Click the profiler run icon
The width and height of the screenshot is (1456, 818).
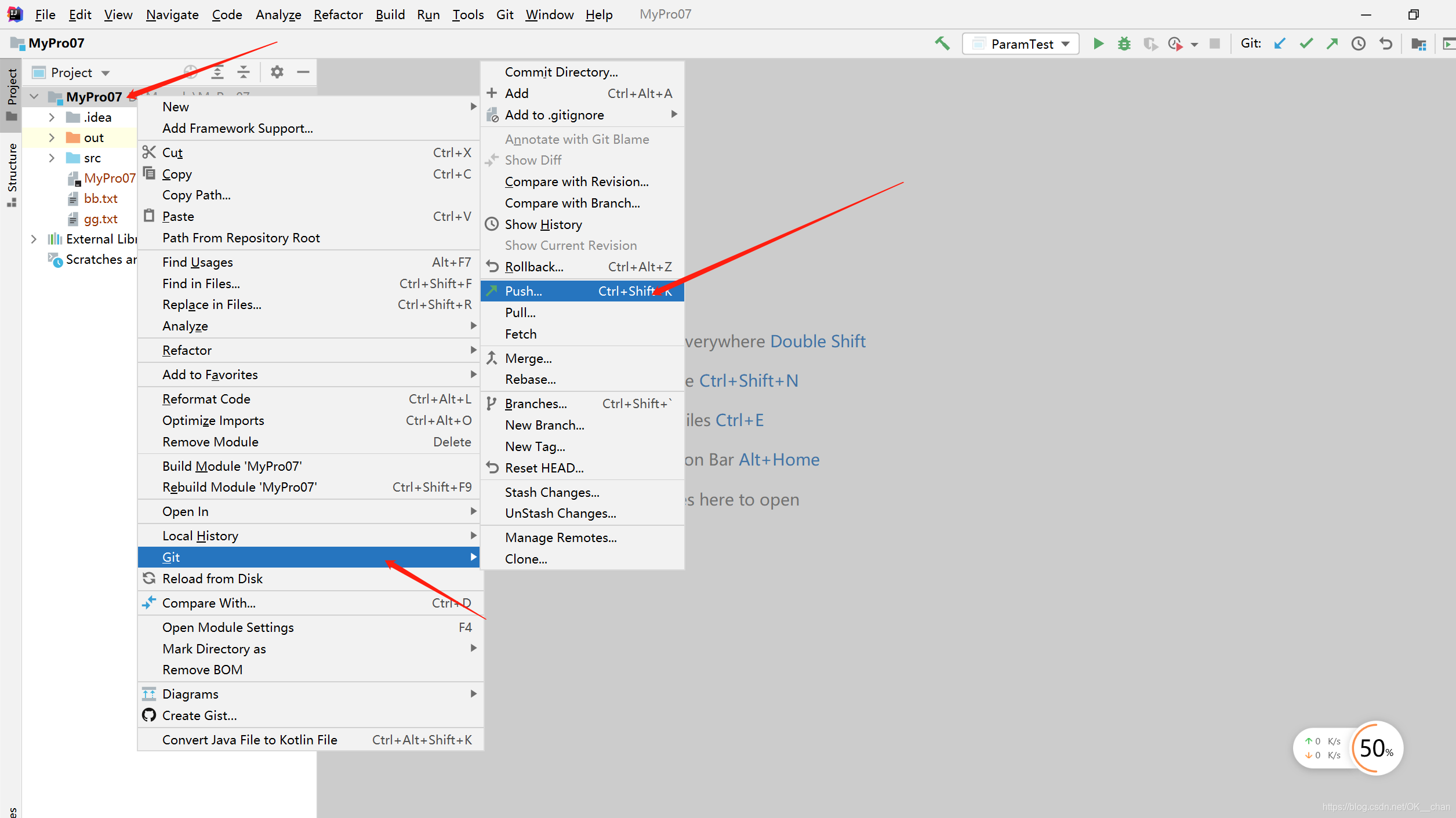[1175, 43]
